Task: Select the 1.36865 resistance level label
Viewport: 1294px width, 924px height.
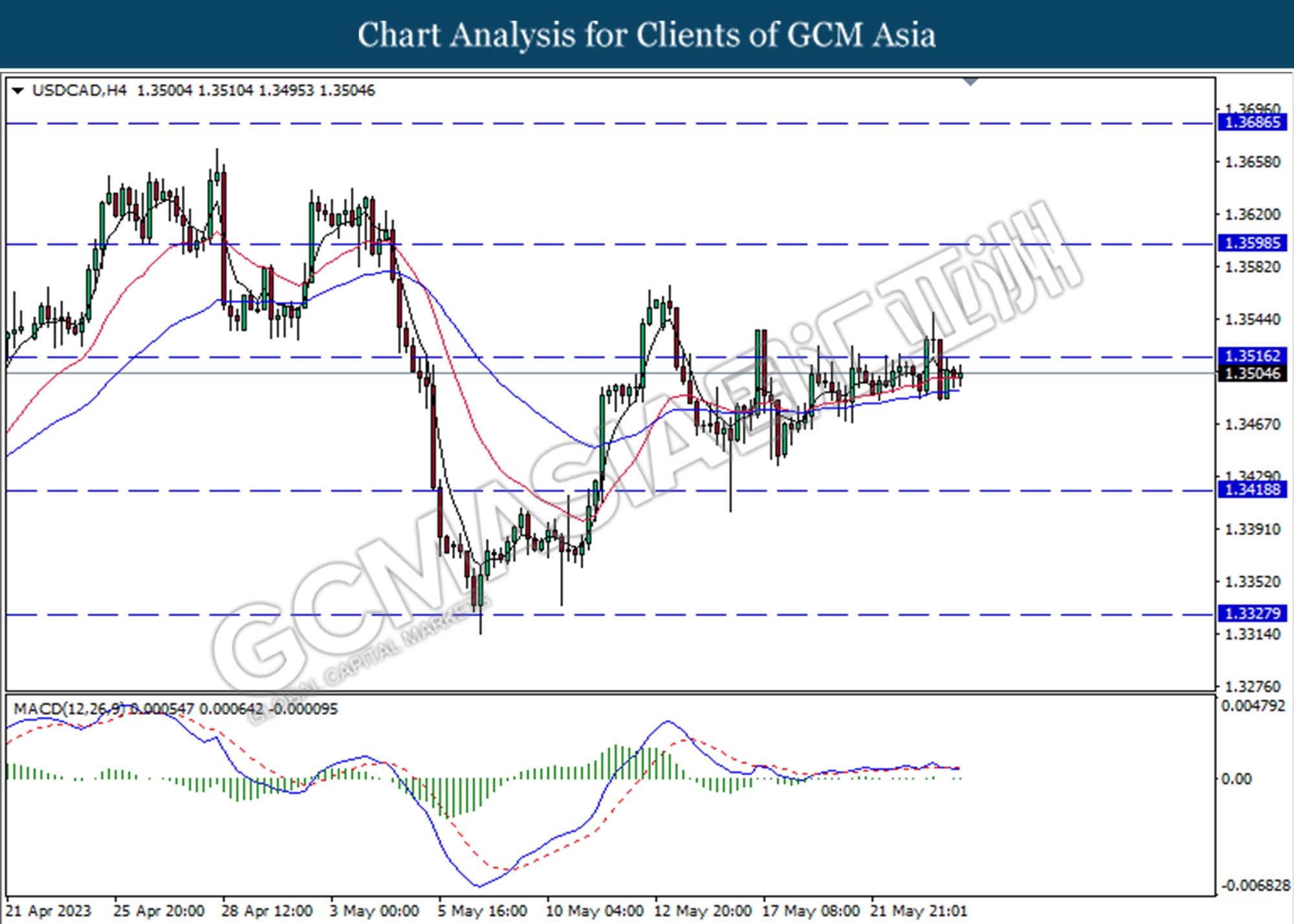Action: pyautogui.click(x=1253, y=122)
